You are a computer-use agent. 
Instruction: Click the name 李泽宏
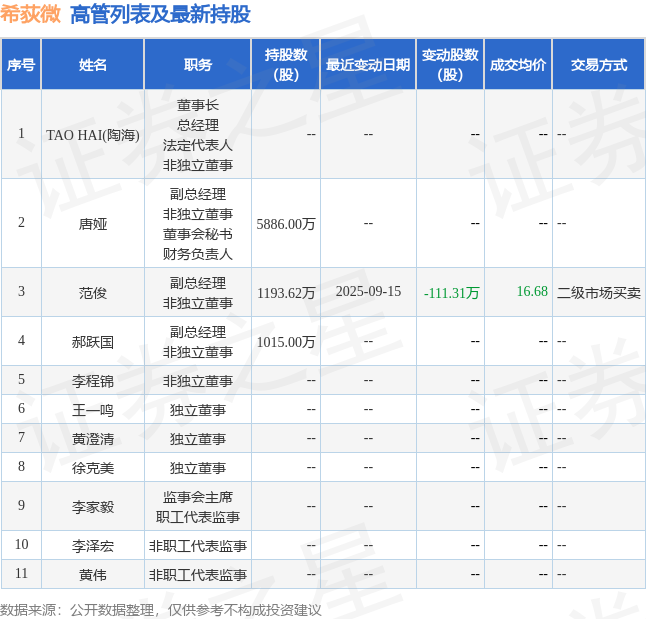pos(93,546)
